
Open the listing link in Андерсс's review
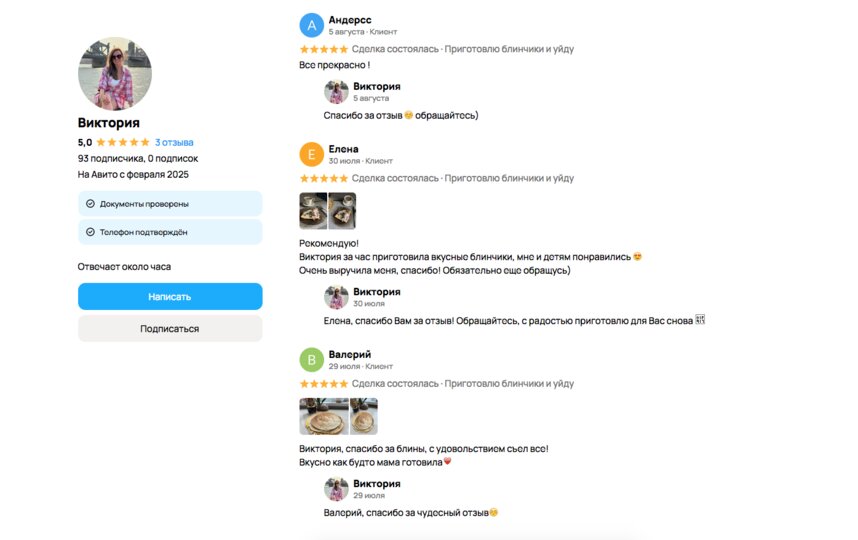[x=509, y=49]
